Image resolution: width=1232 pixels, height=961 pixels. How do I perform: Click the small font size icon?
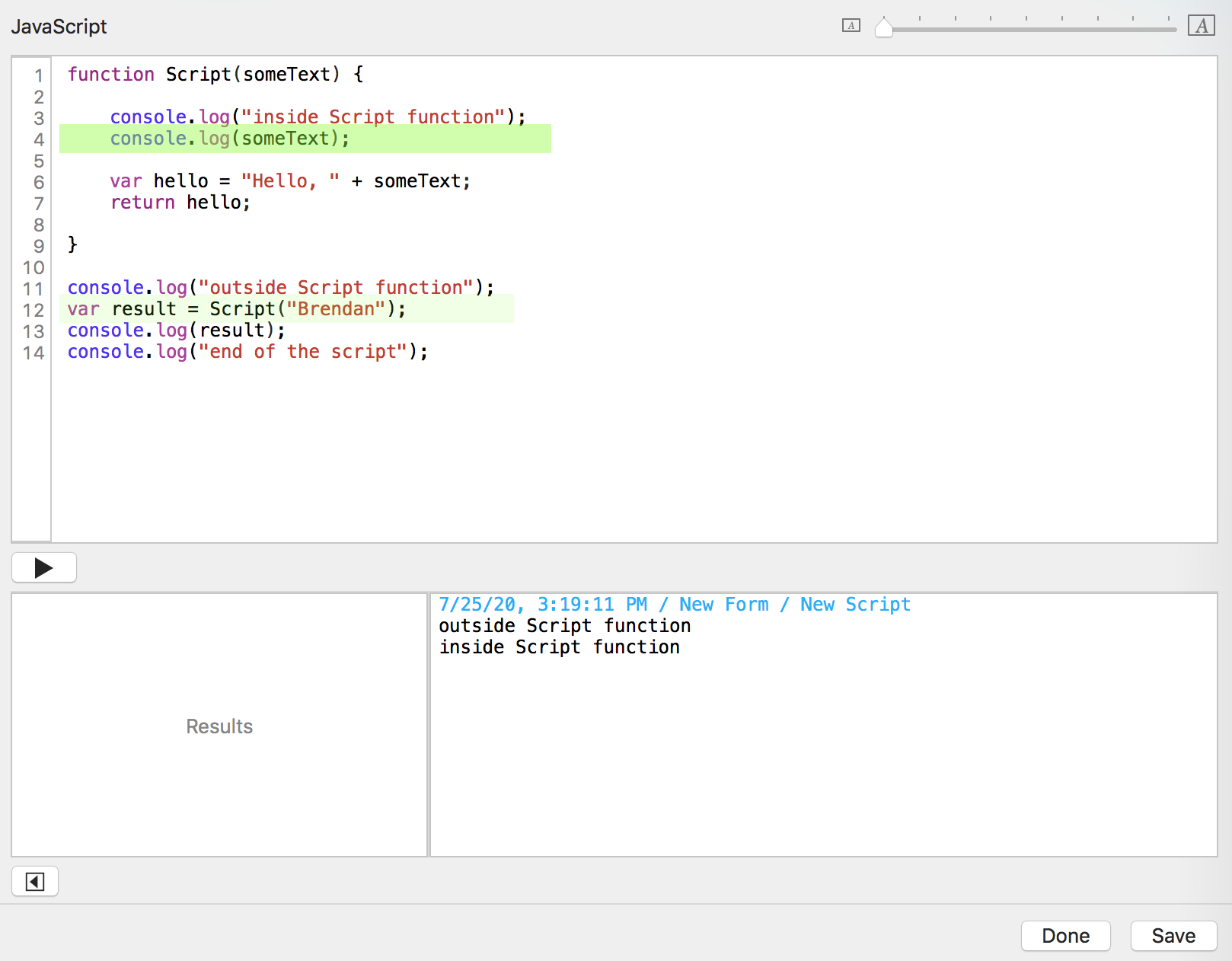click(851, 26)
